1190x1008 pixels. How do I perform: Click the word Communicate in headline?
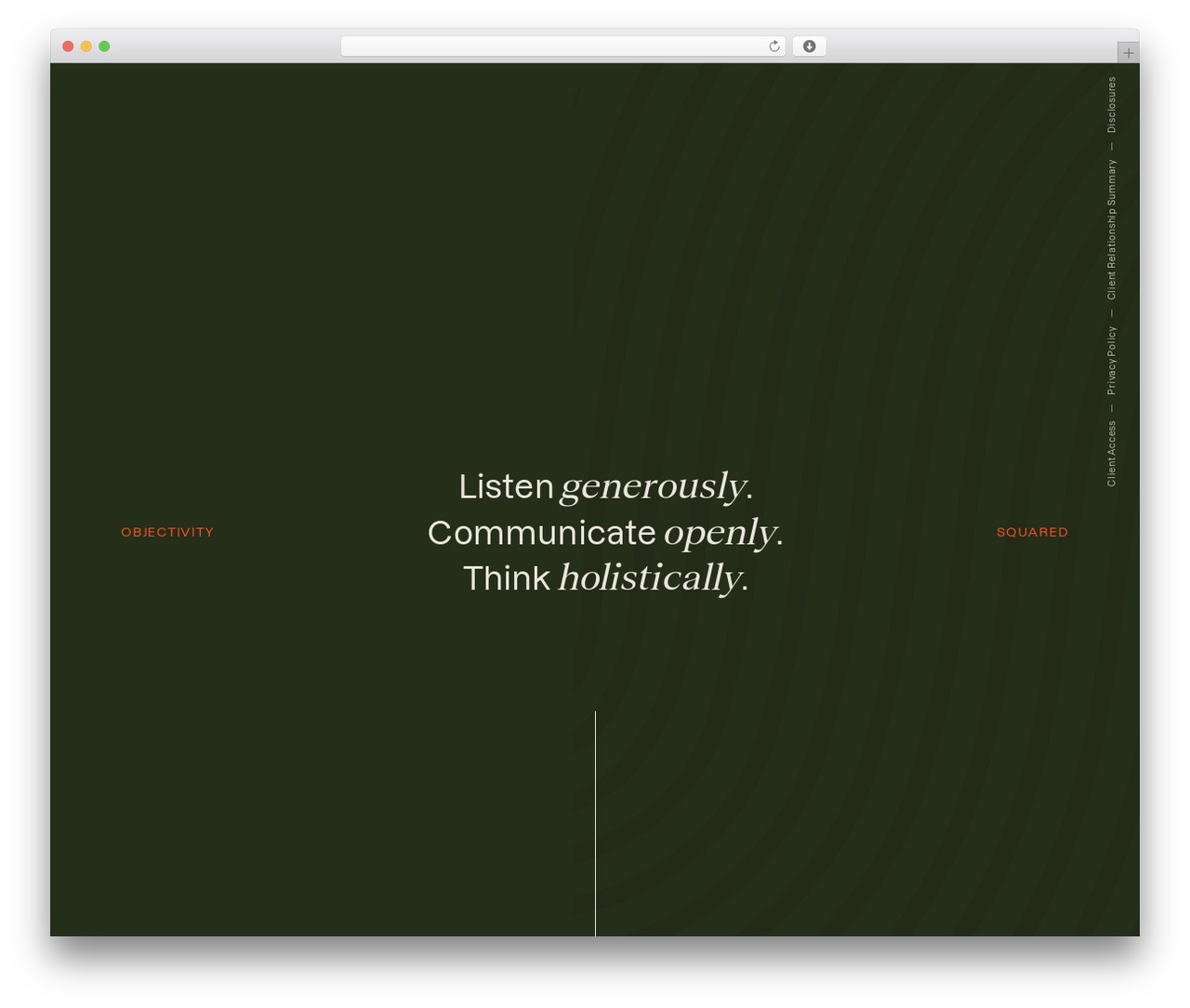click(x=542, y=533)
